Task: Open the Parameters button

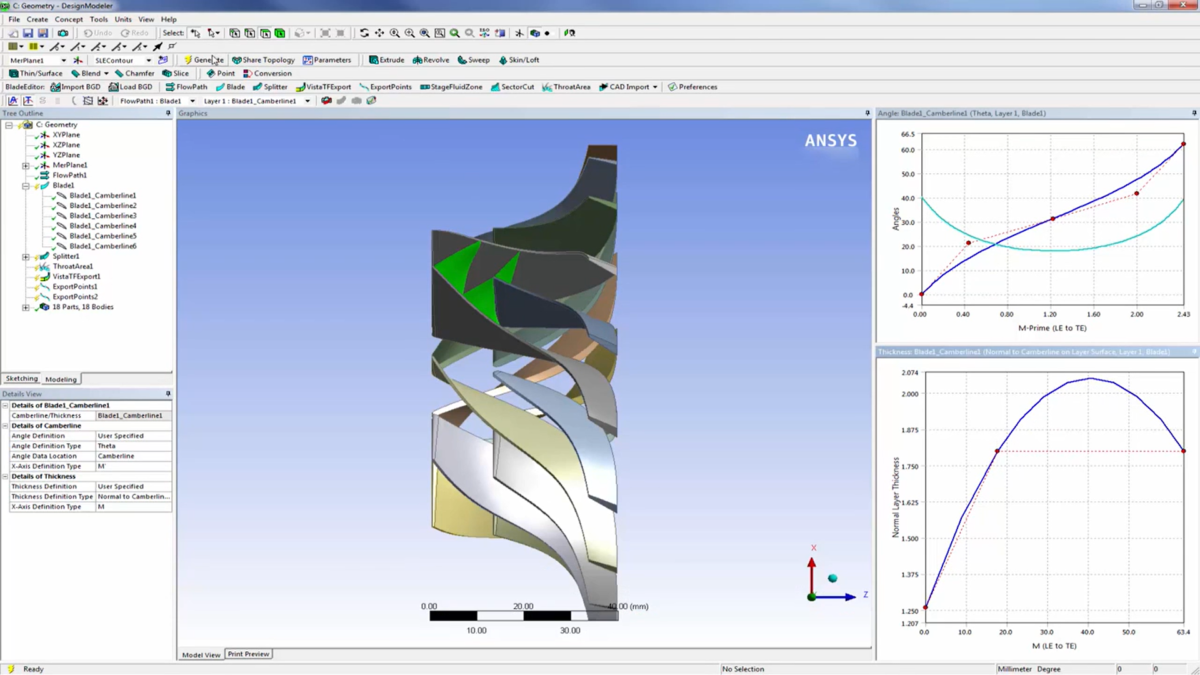Action: pos(327,60)
